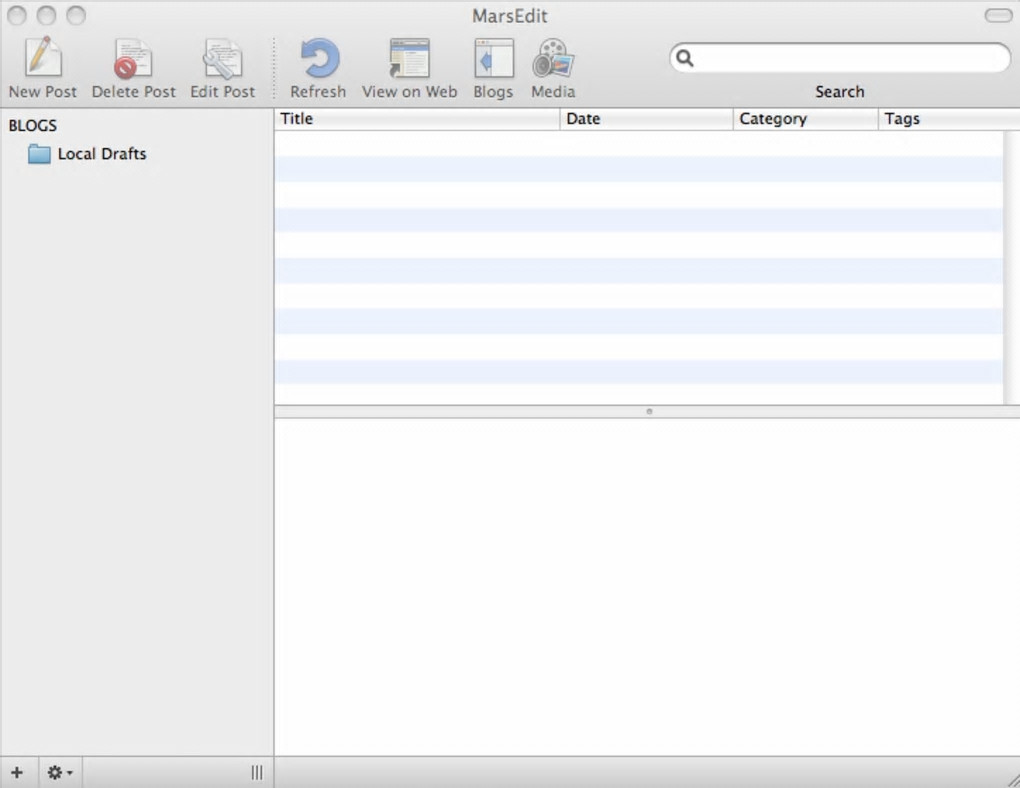The width and height of the screenshot is (1020, 788).
Task: Click the search magnifying glass icon
Action: (684, 59)
